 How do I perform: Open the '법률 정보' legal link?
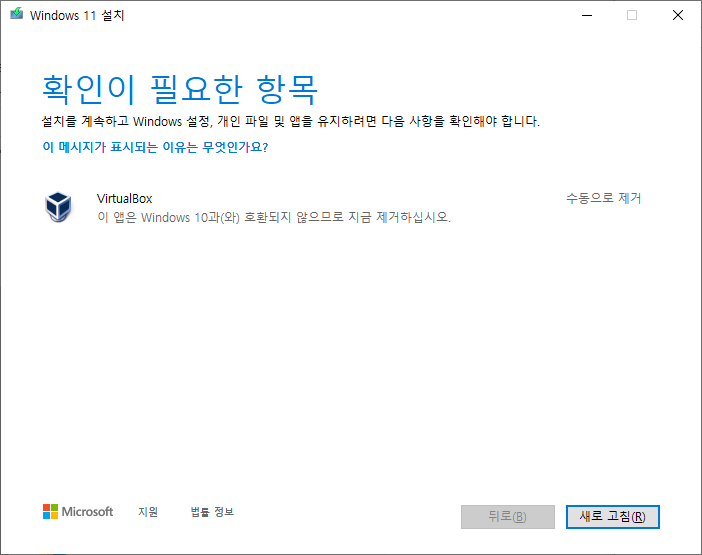(212, 512)
